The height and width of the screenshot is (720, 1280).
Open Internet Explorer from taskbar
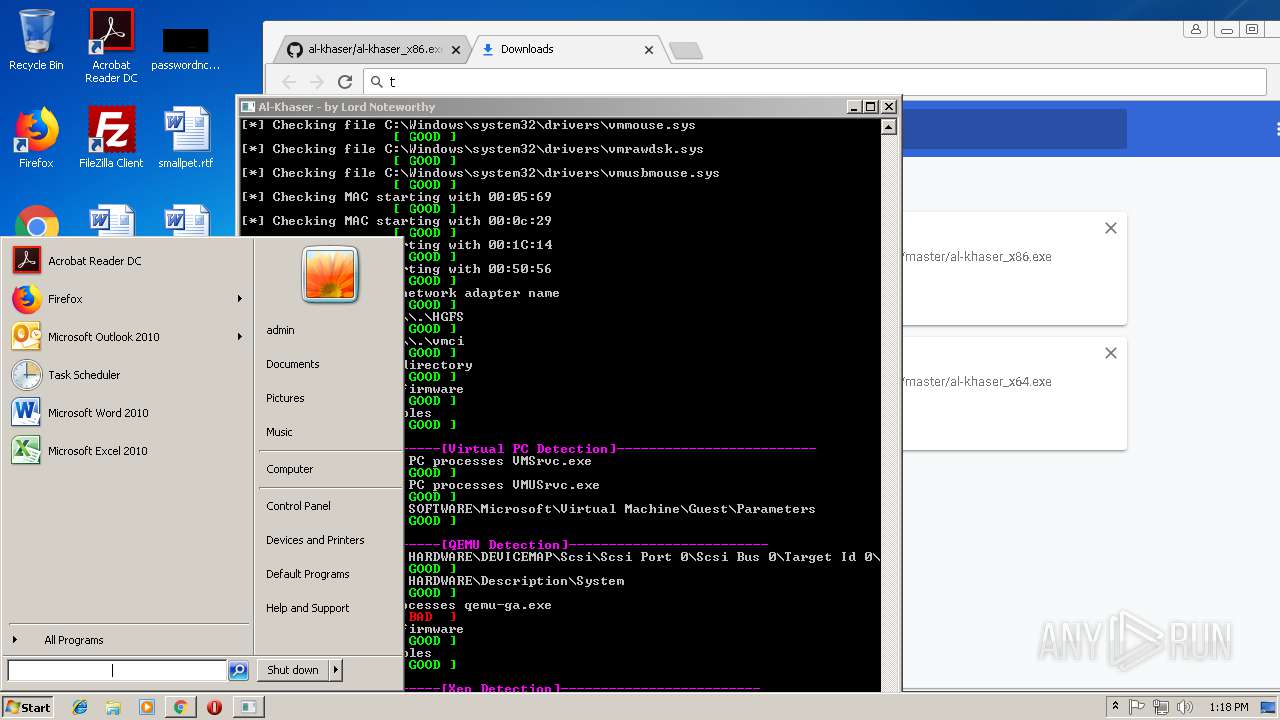[x=80, y=707]
